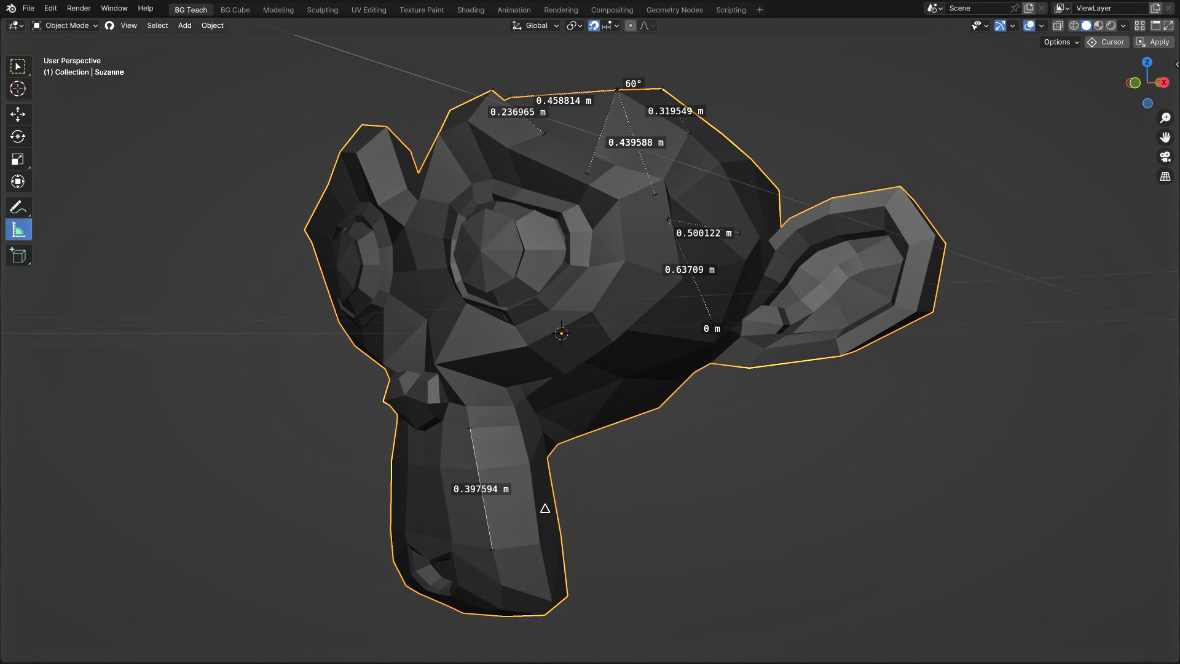1180x664 pixels.
Task: Choose the Scale tool
Action: [18, 159]
